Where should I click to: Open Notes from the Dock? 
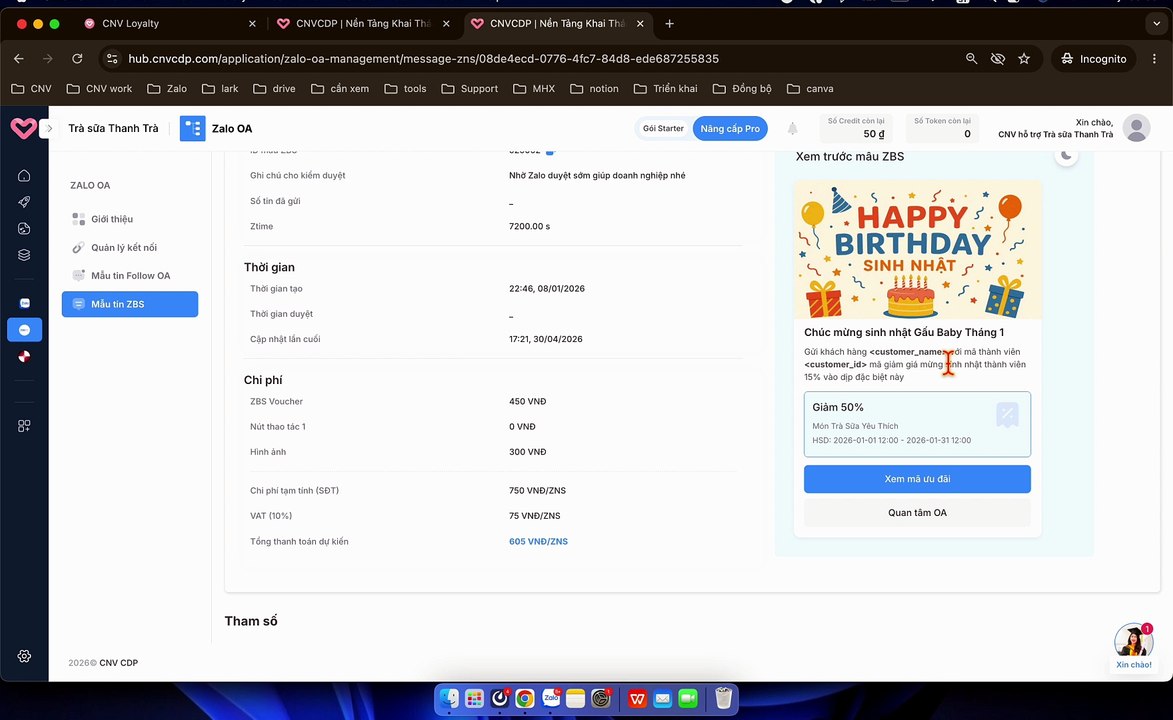click(x=575, y=699)
